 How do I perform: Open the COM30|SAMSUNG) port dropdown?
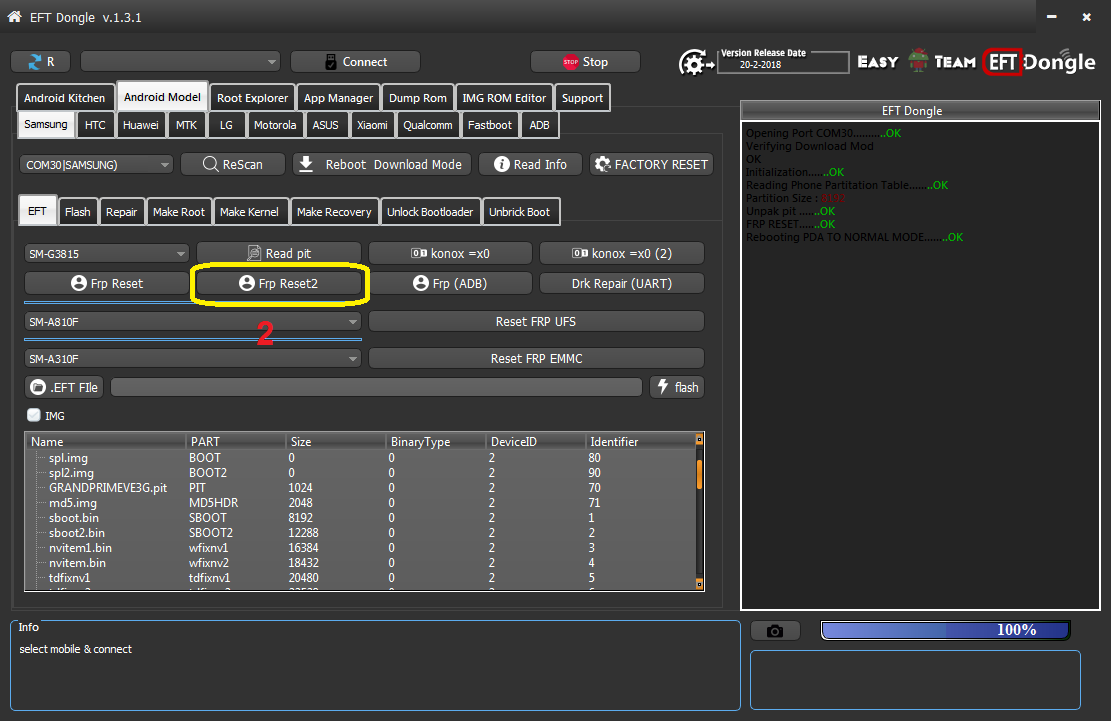[x=96, y=164]
